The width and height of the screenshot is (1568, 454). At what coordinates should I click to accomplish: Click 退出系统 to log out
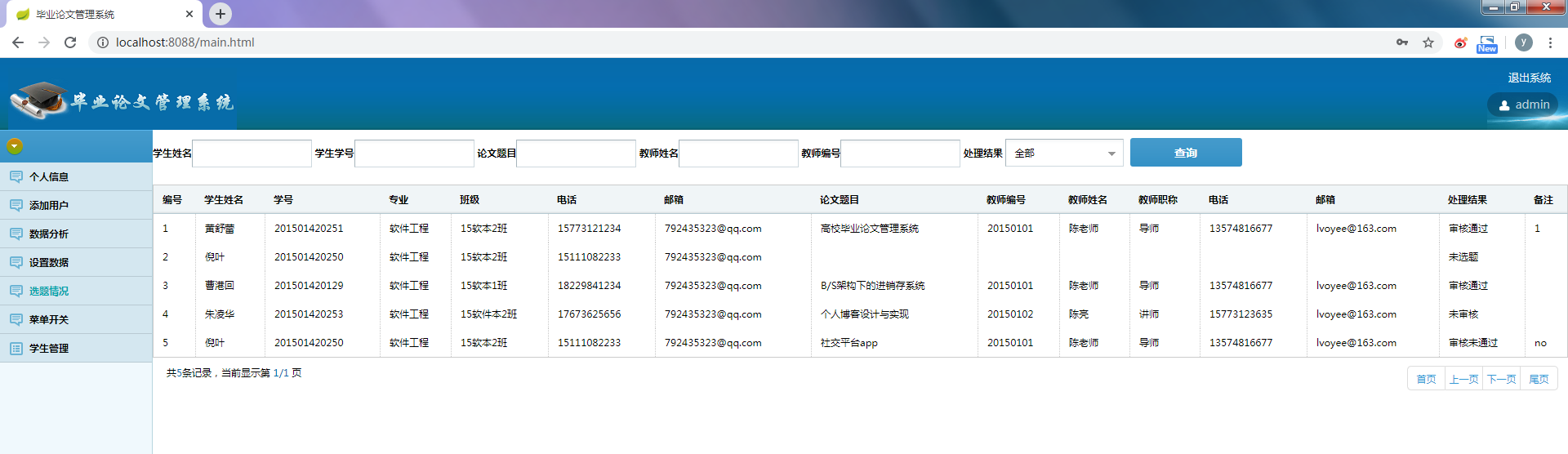click(1529, 78)
